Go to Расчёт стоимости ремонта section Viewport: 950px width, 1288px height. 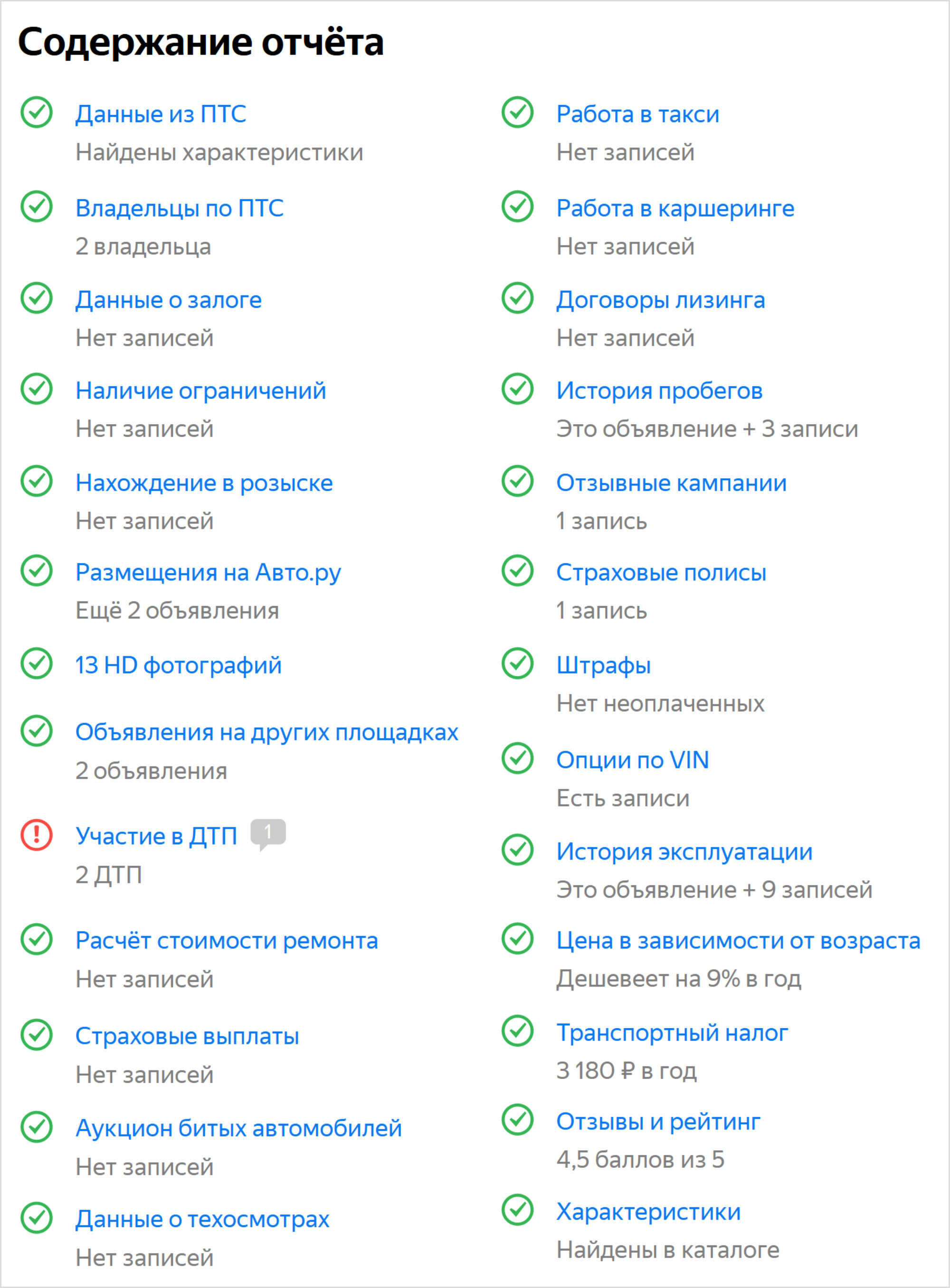(227, 941)
